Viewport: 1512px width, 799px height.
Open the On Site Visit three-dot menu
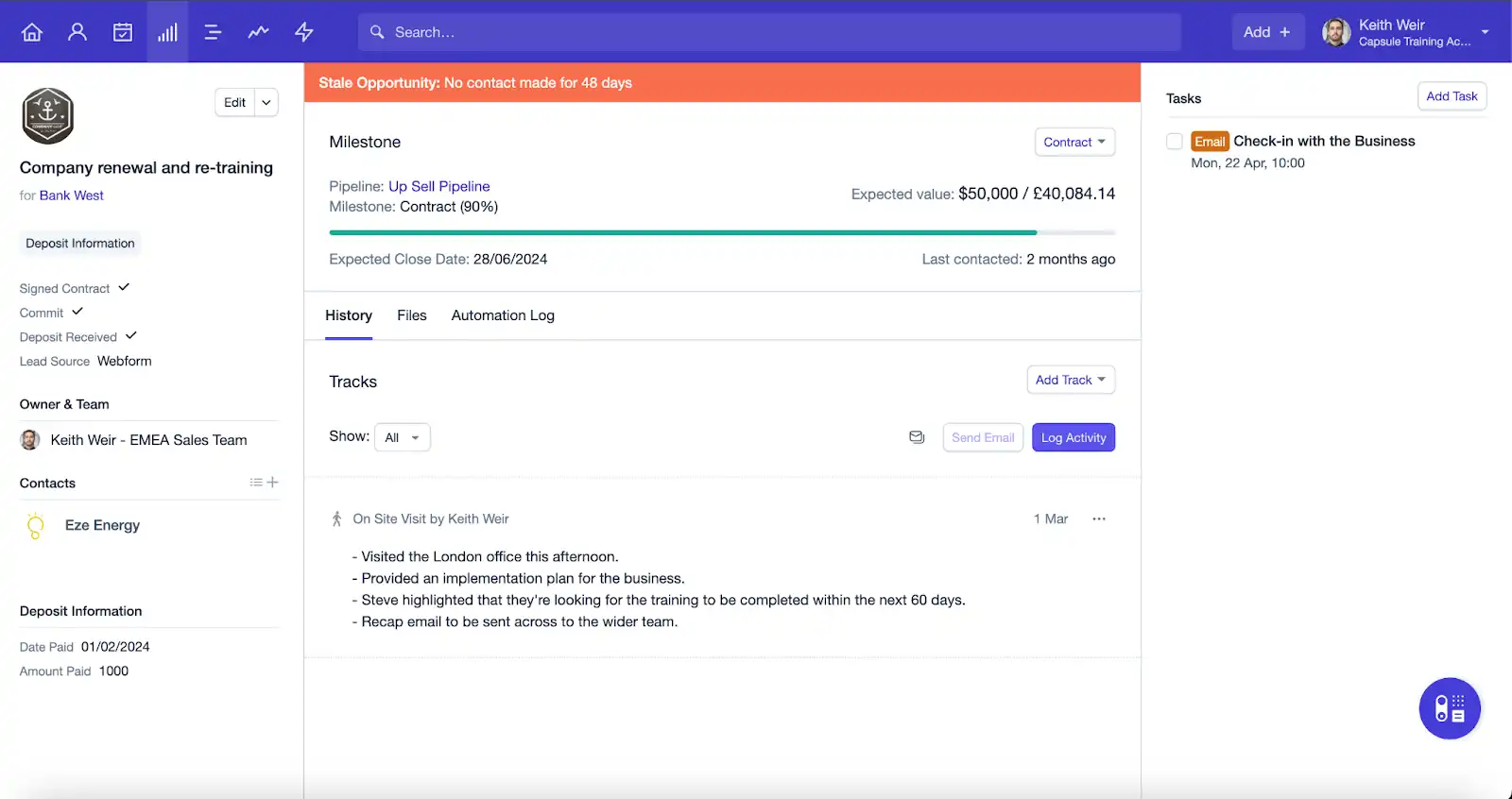(x=1099, y=518)
